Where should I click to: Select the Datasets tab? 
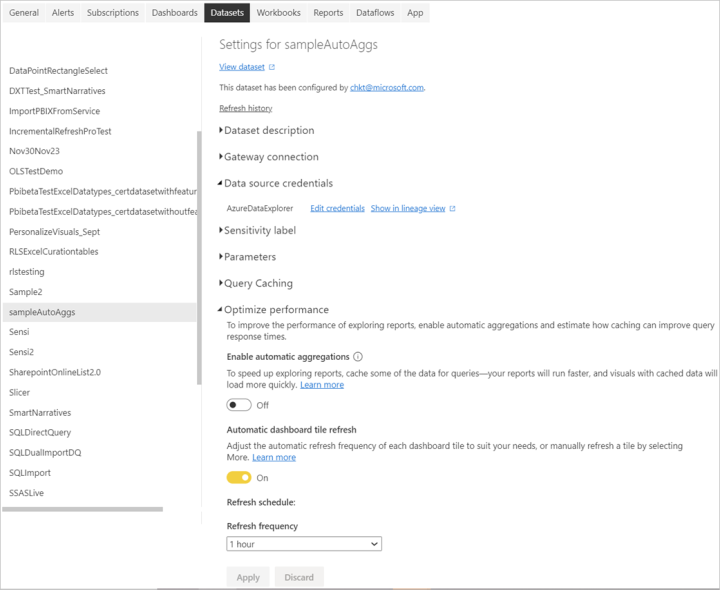pos(227,13)
